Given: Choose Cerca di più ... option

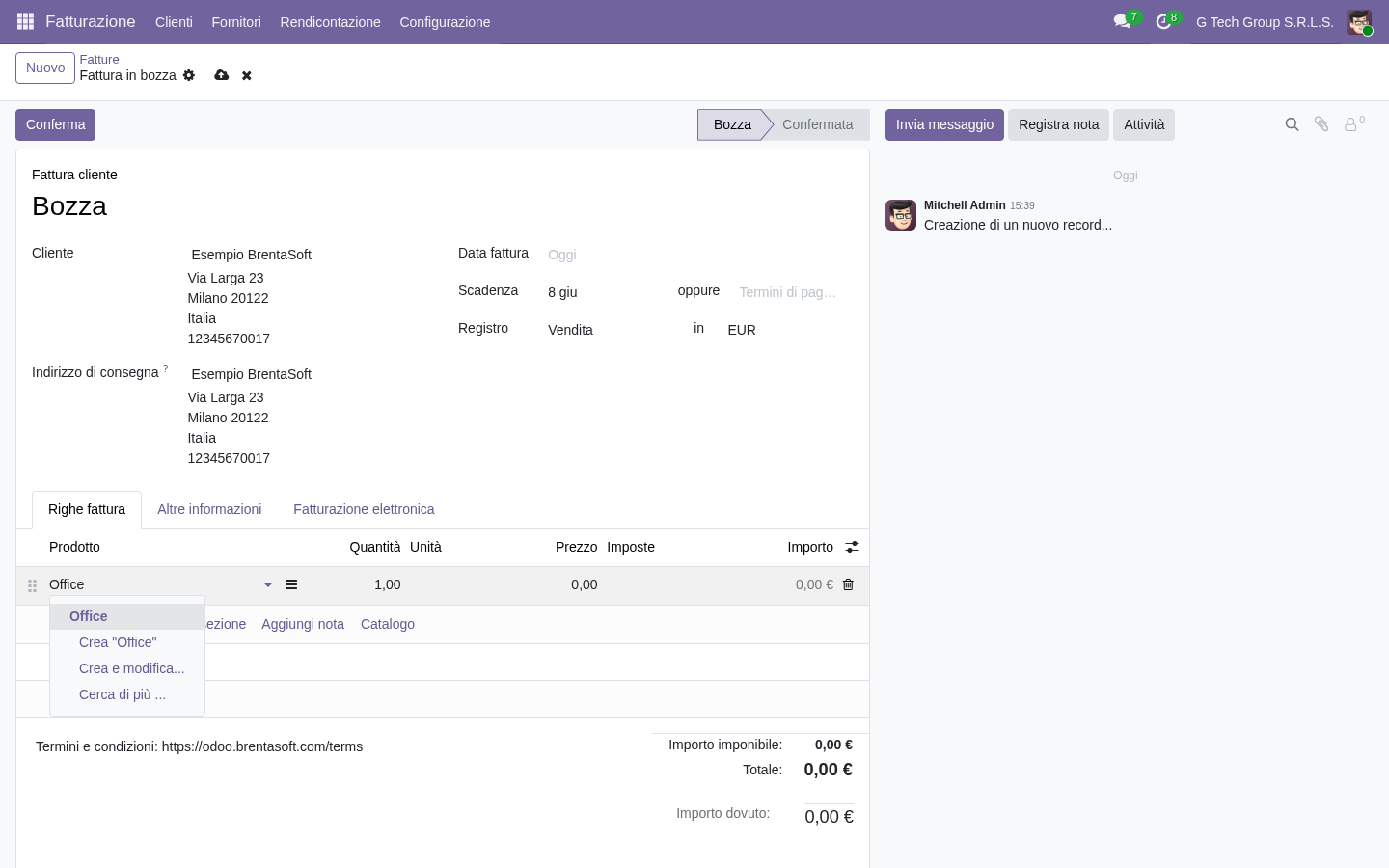Looking at the screenshot, I should tap(127, 694).
